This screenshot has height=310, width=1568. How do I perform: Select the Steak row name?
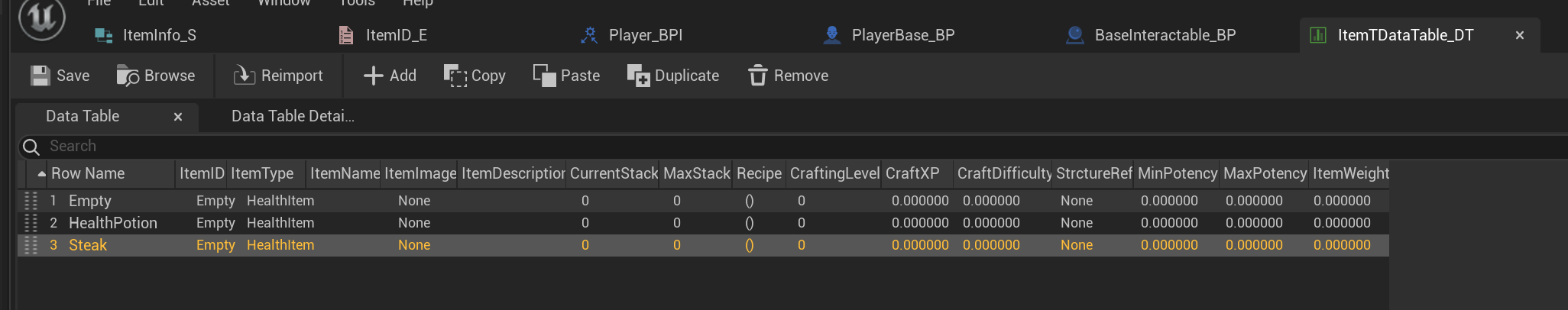point(88,245)
